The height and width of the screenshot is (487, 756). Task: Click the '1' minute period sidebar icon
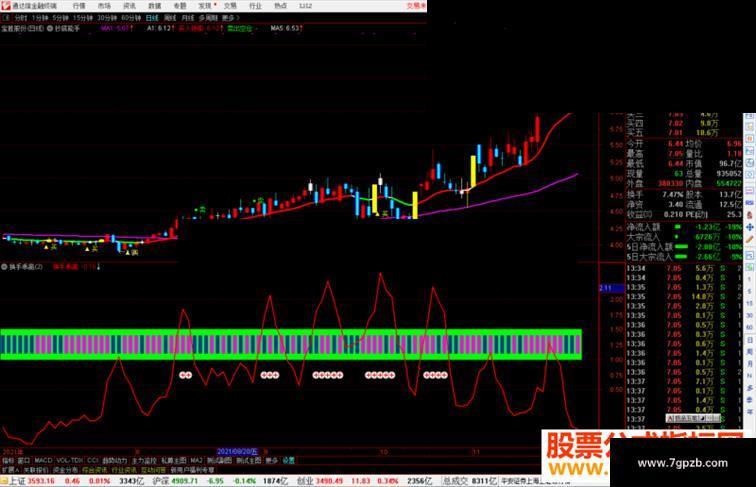click(x=749, y=279)
